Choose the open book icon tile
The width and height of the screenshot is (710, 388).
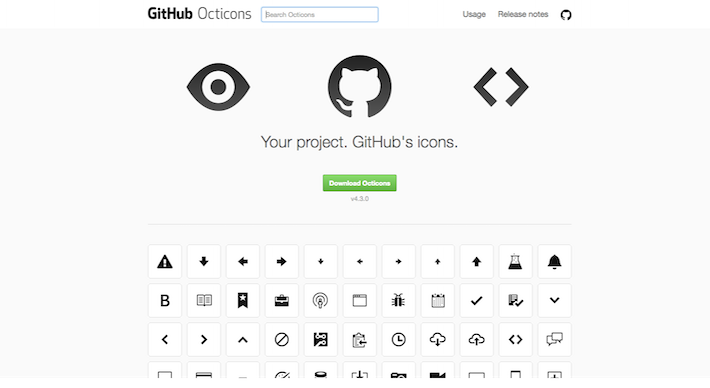pyautogui.click(x=204, y=301)
